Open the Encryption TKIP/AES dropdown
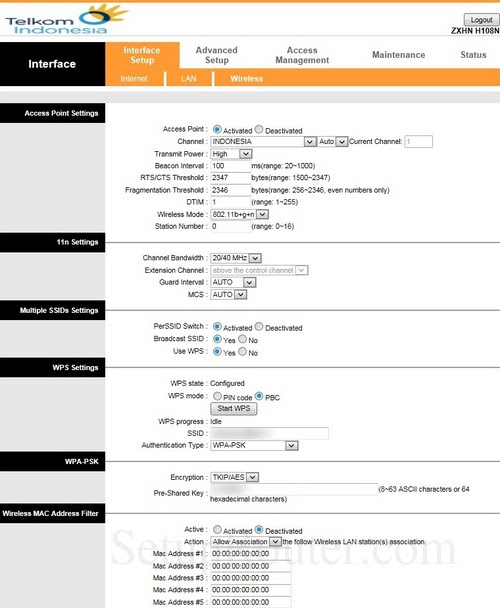 (x=234, y=477)
